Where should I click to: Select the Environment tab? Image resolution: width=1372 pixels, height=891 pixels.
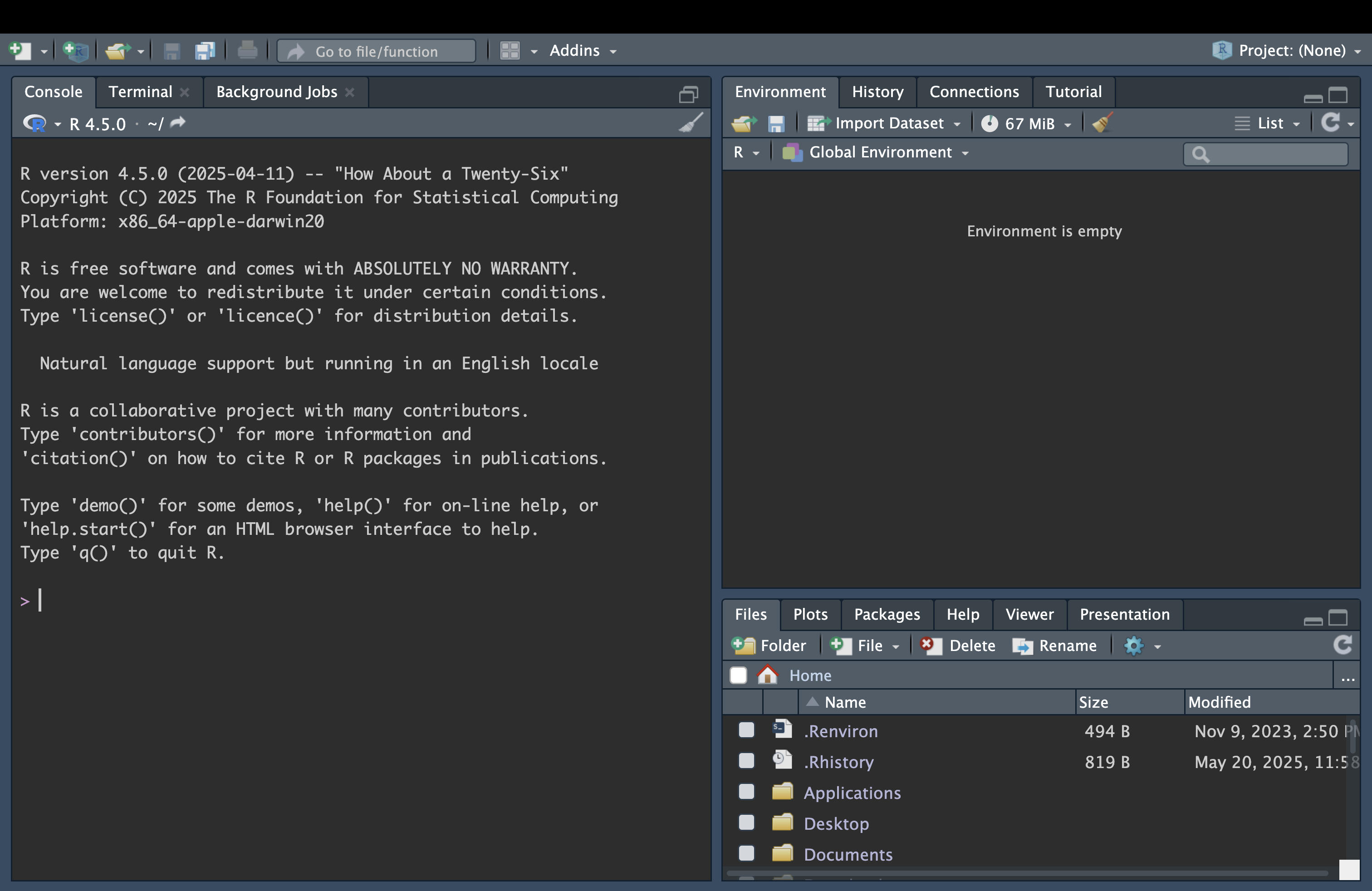780,92
